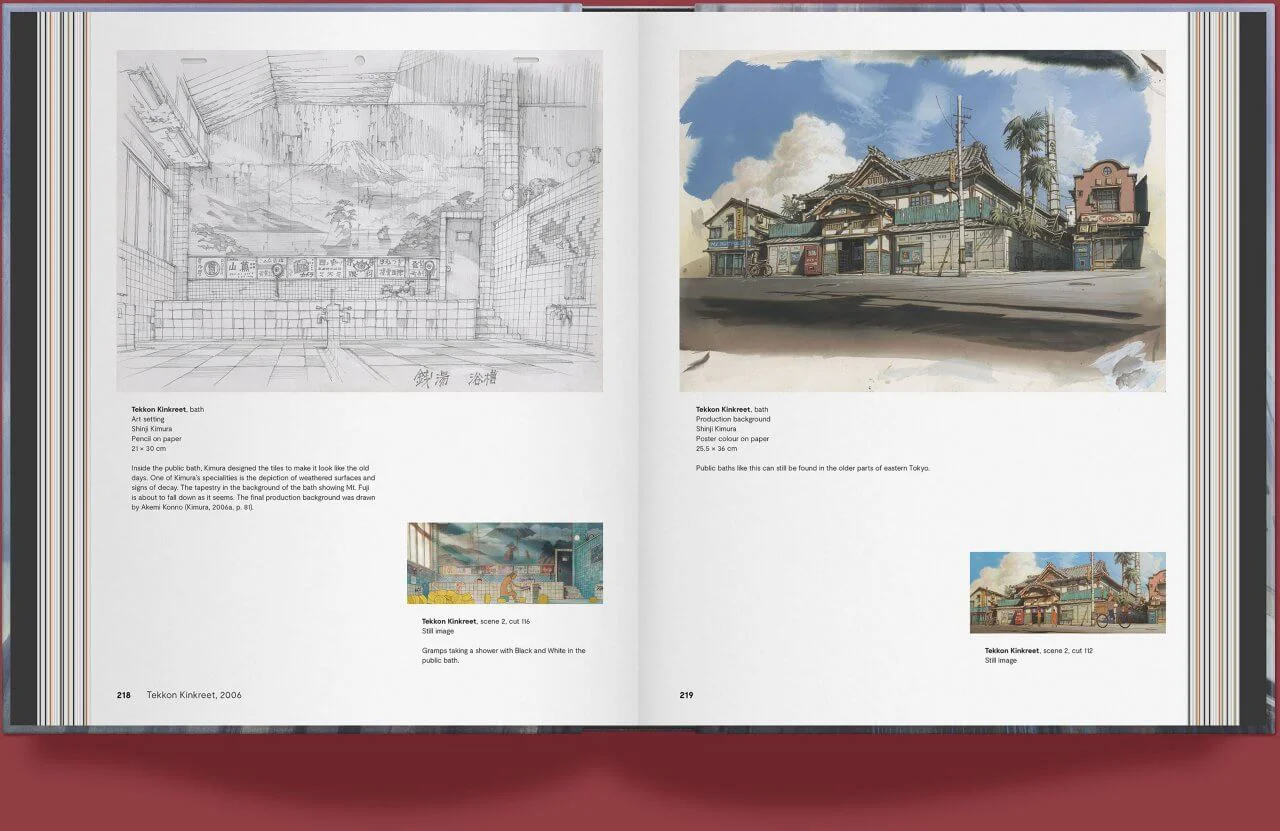Click 'Pencil on paper' medium line
The height and width of the screenshot is (831, 1280).
pyautogui.click(x=155, y=439)
